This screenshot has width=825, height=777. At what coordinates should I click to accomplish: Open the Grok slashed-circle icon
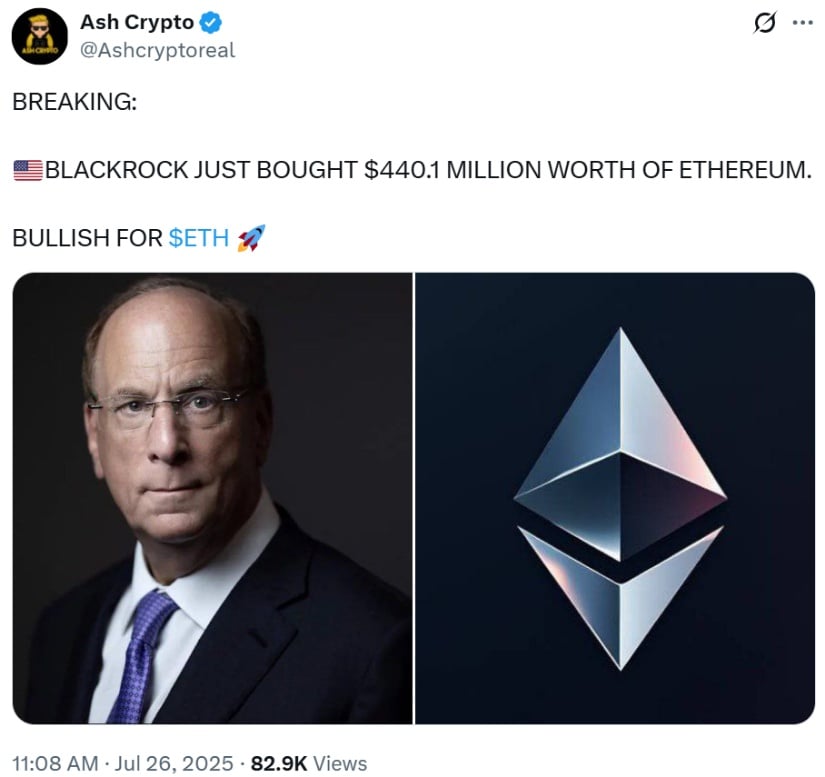pos(764,23)
